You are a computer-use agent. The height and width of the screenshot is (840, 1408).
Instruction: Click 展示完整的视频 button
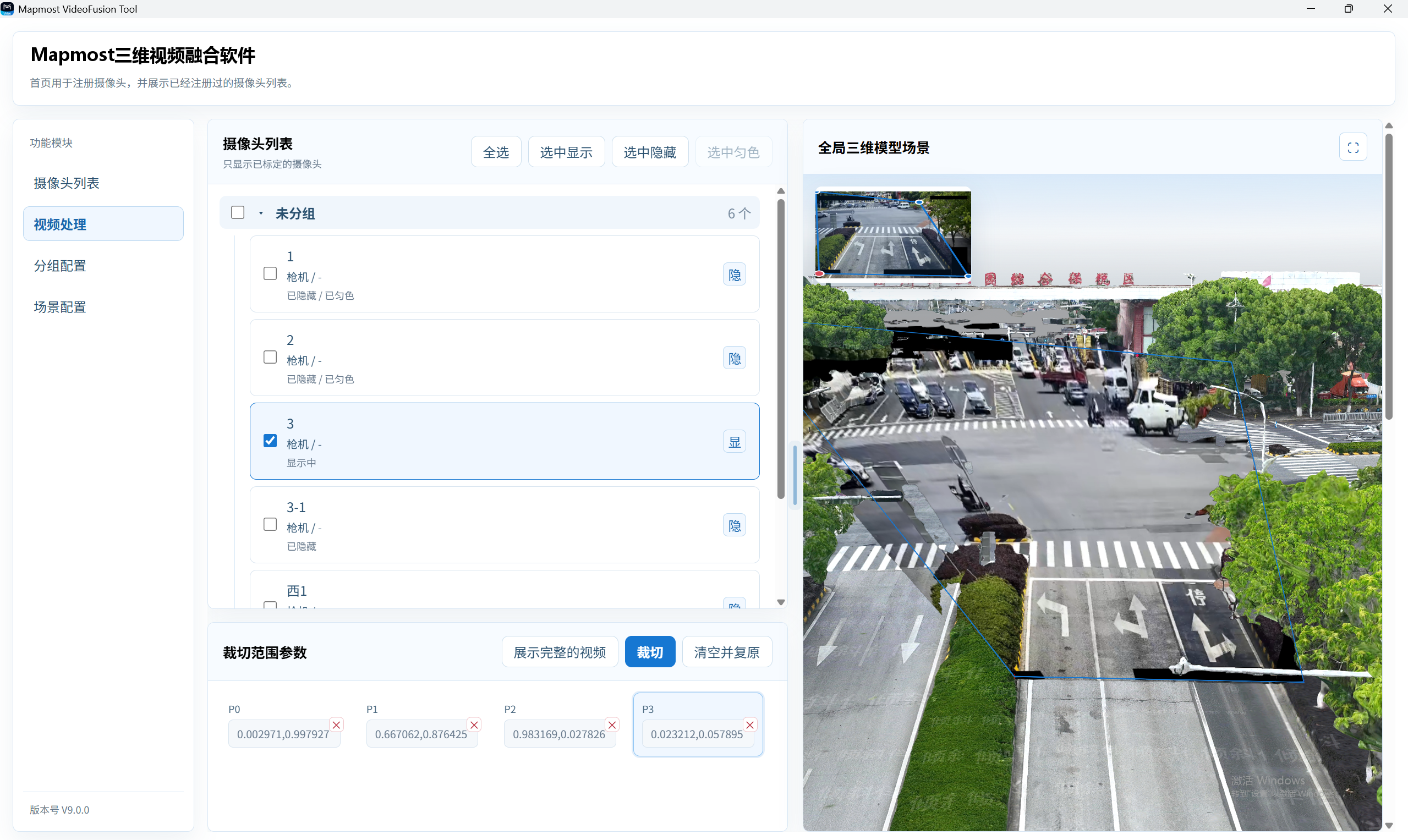560,652
